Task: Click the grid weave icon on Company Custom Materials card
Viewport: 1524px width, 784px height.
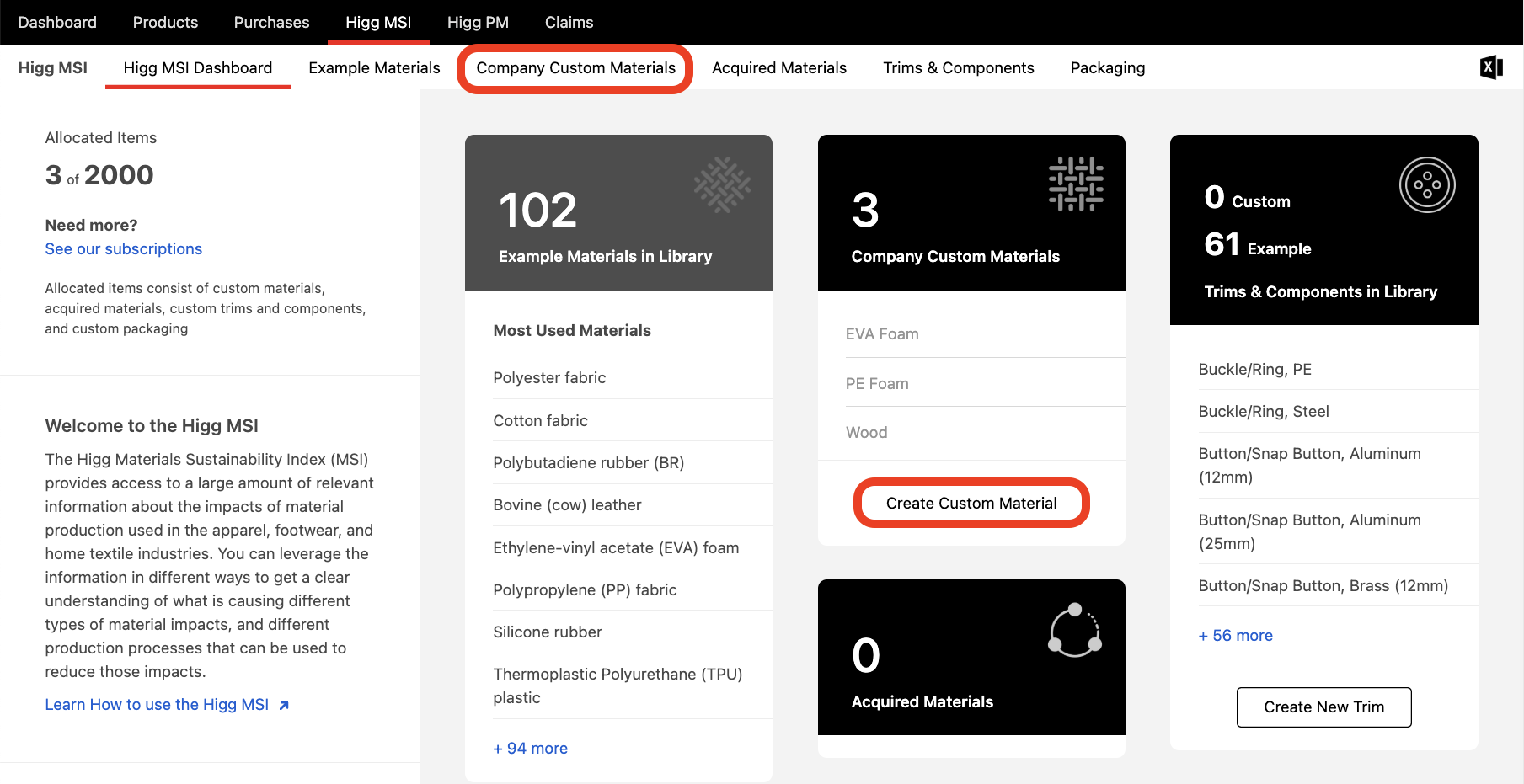Action: [x=1076, y=184]
